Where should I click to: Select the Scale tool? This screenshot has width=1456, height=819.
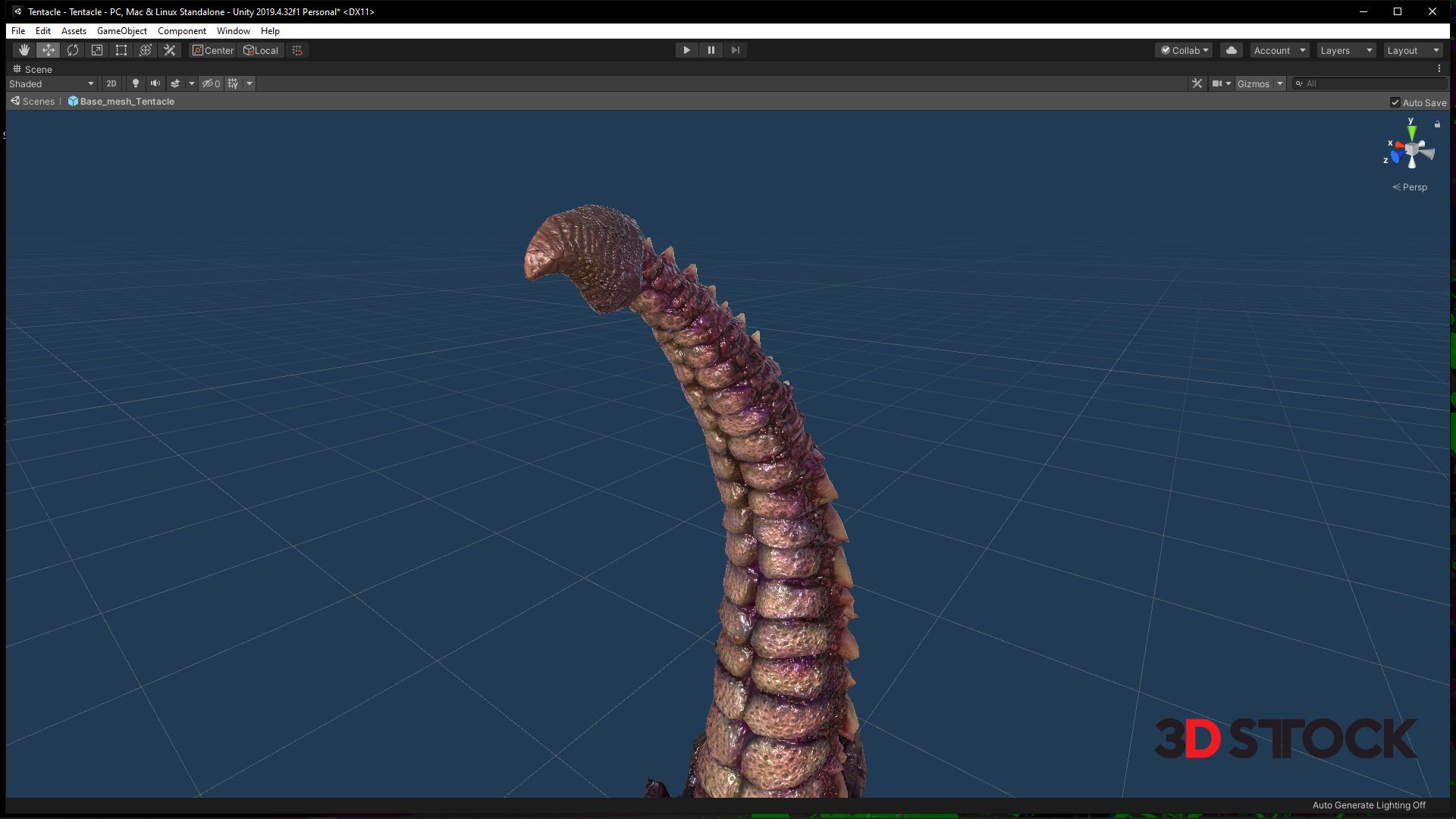point(97,50)
